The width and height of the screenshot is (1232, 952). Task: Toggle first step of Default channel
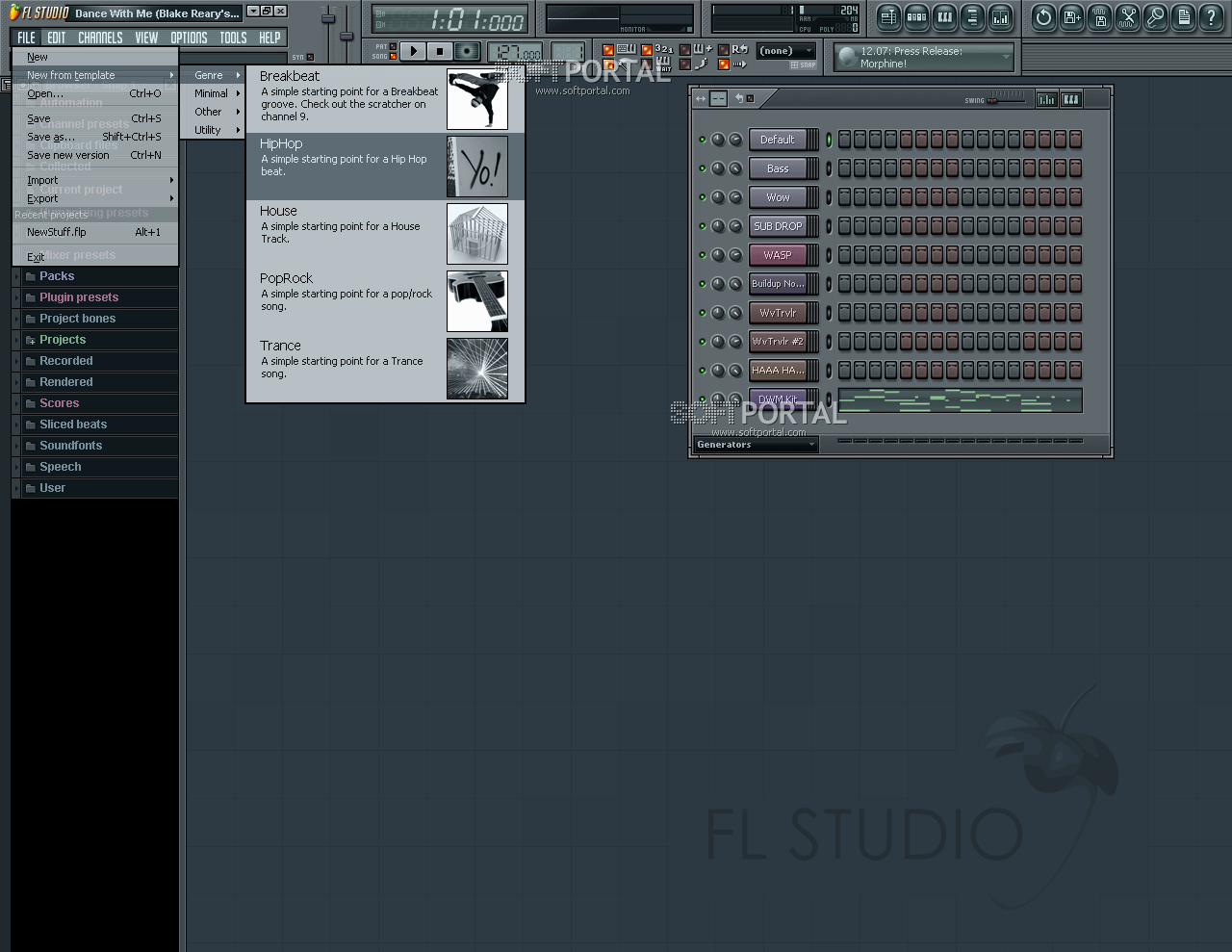(x=844, y=140)
